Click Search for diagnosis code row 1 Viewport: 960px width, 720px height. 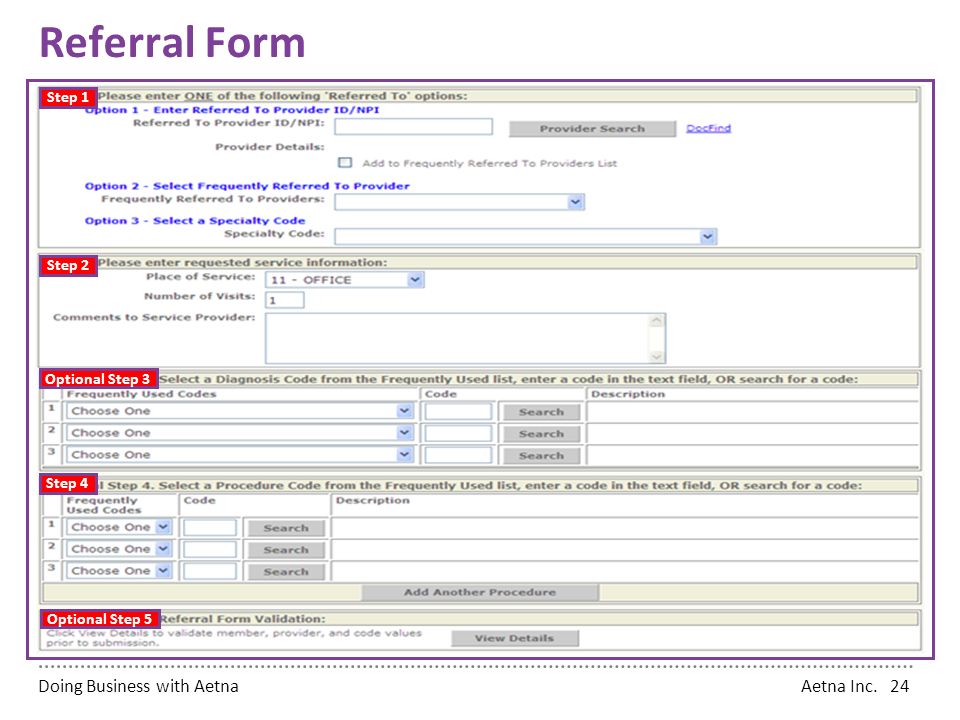542,412
